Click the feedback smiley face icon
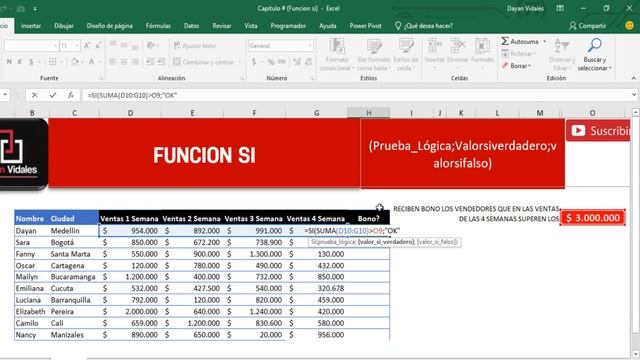 coord(629,25)
